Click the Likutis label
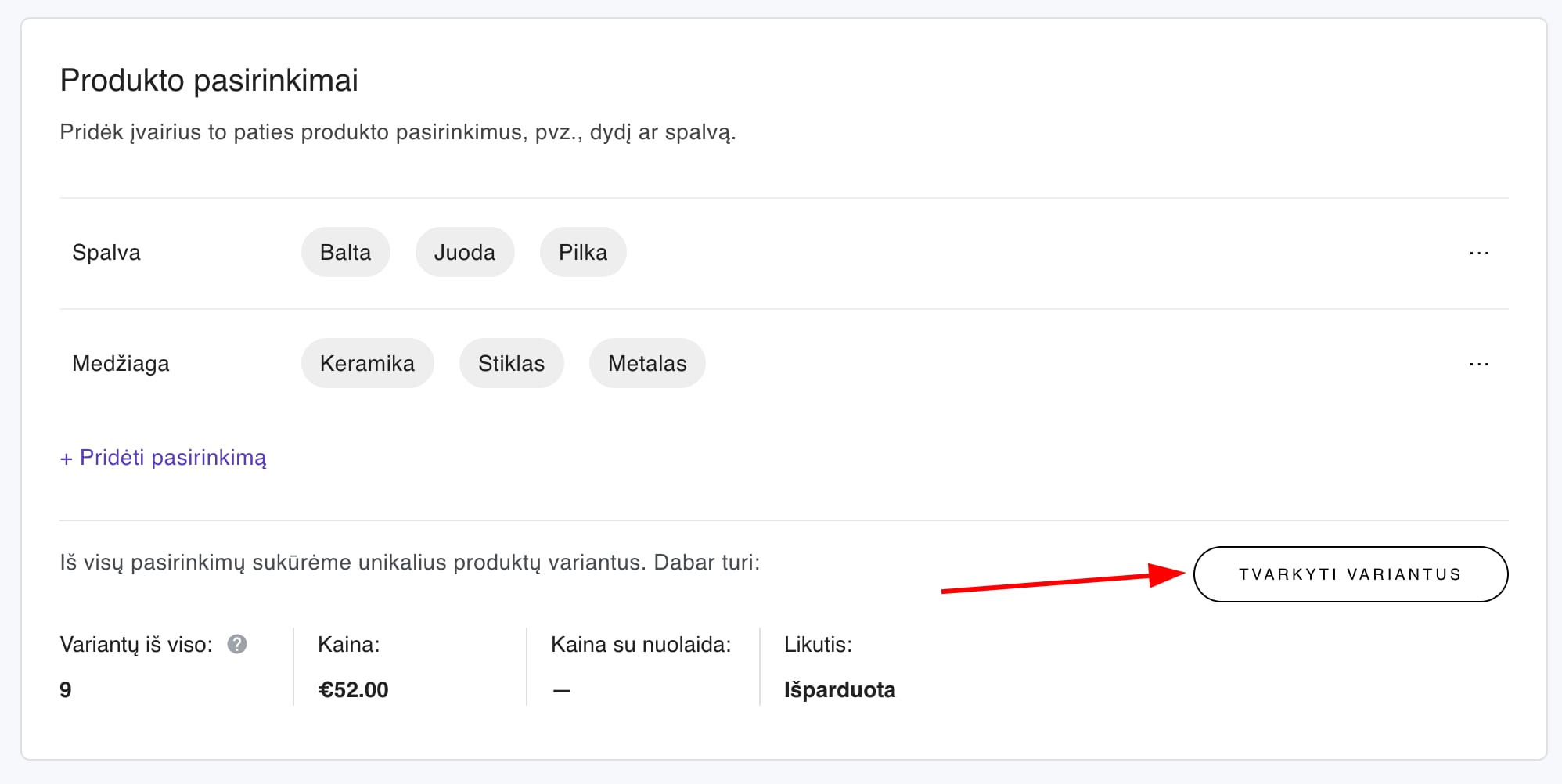The height and width of the screenshot is (784, 1562). pos(818,645)
